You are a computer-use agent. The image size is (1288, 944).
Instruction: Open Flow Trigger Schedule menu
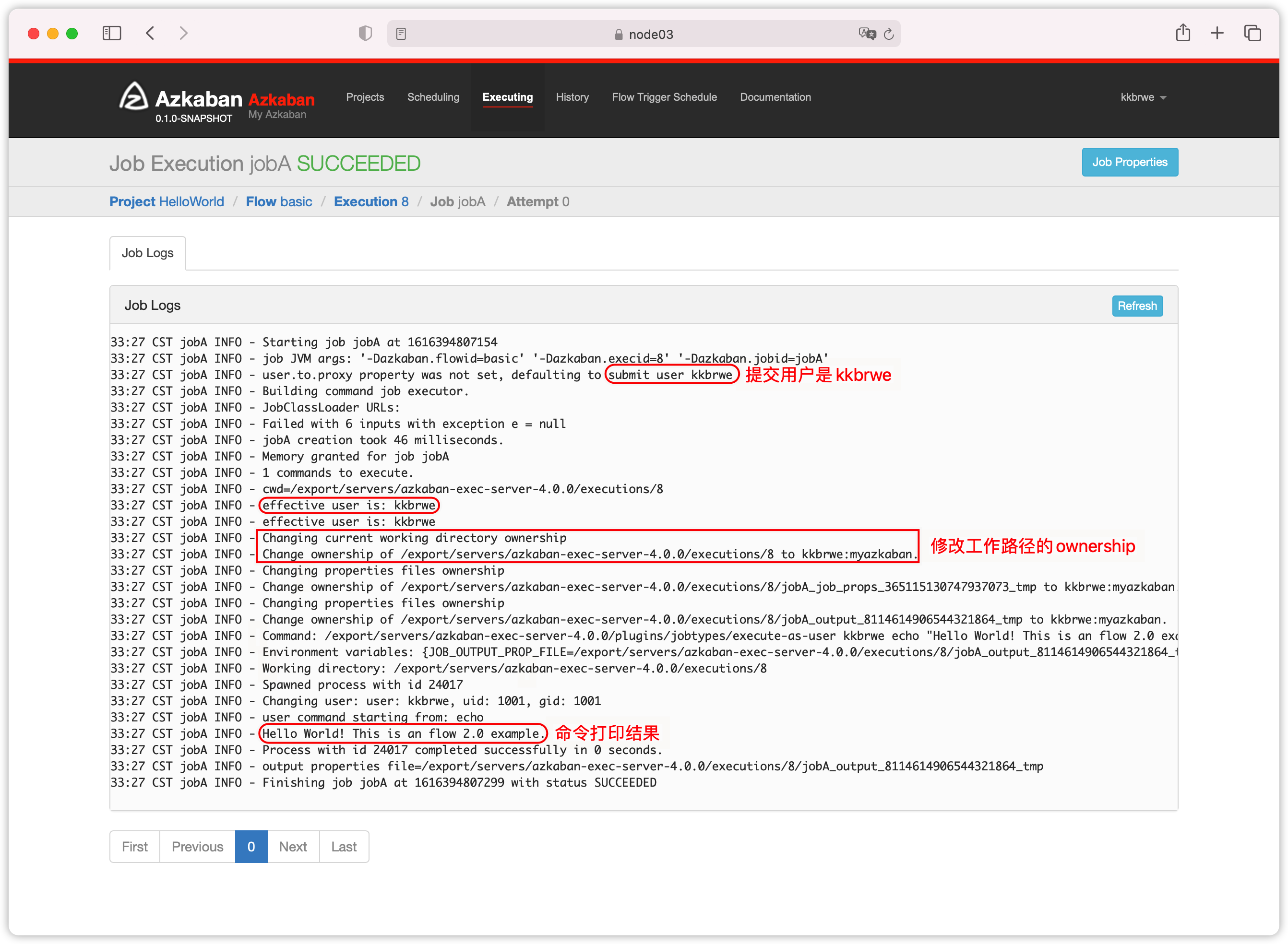tap(664, 97)
